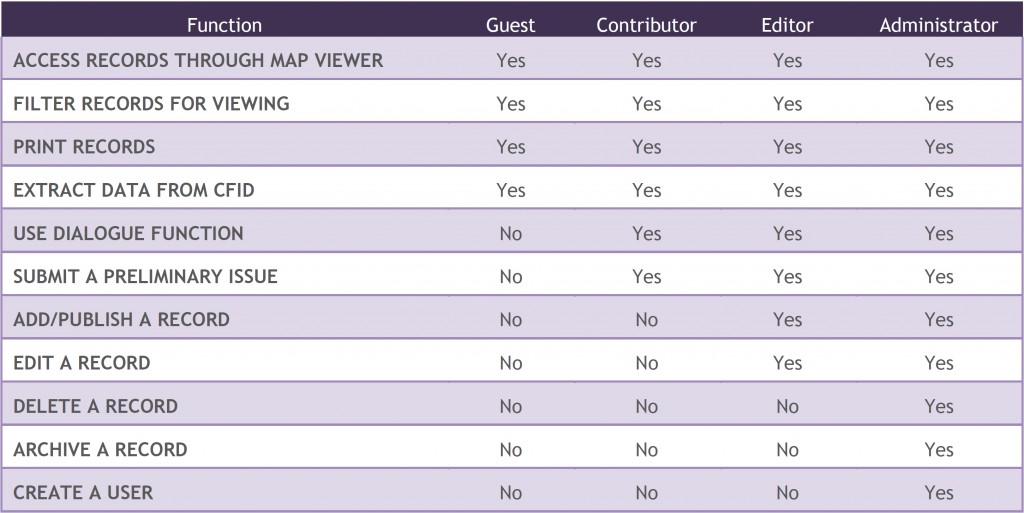This screenshot has width=1024, height=513.
Task: Select Contributor's No for Add/Publish A Record
Action: pyautogui.click(x=646, y=320)
